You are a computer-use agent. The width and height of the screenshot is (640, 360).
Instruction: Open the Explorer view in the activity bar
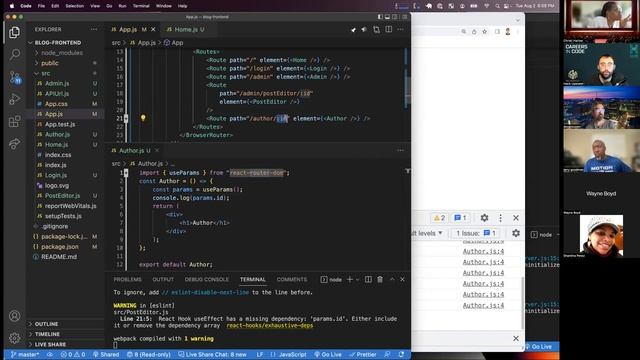click(x=14, y=32)
